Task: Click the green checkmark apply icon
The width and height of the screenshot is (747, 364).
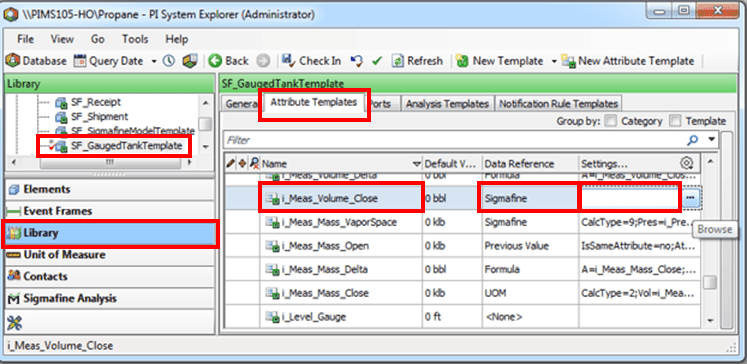Action: (x=377, y=61)
